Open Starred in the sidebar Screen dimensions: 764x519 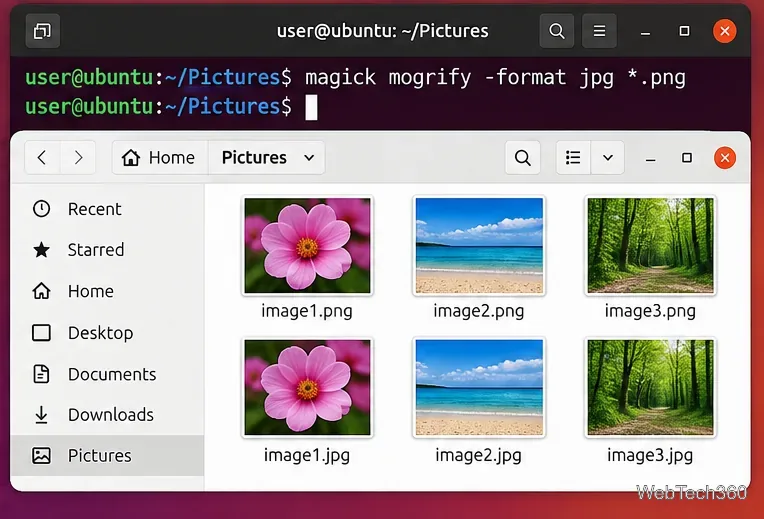(x=107, y=250)
